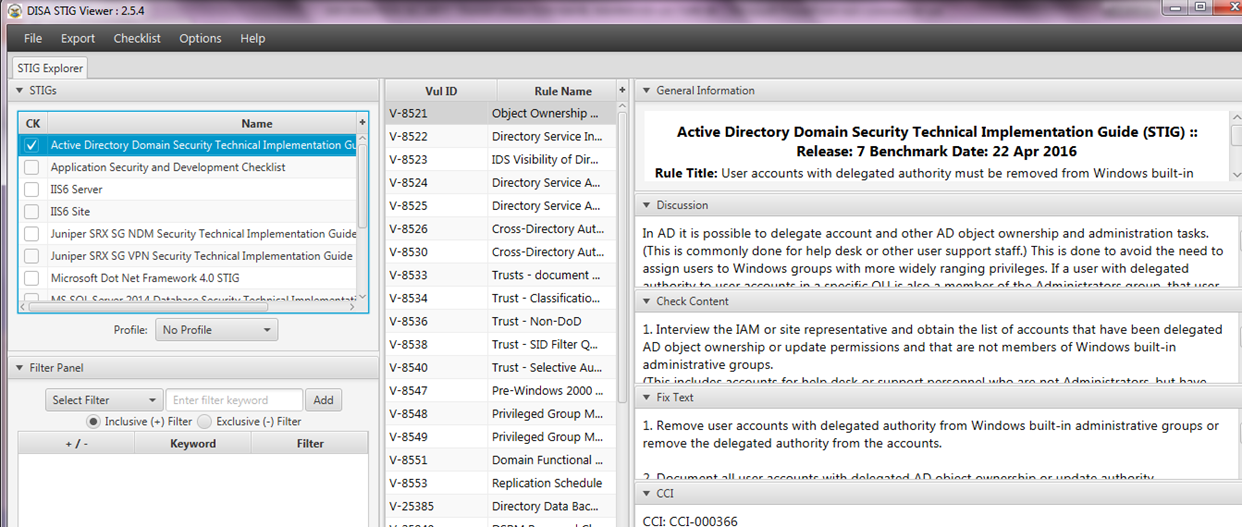This screenshot has height=527, width=1242.
Task: Click the Add filter button
Action: click(x=323, y=400)
